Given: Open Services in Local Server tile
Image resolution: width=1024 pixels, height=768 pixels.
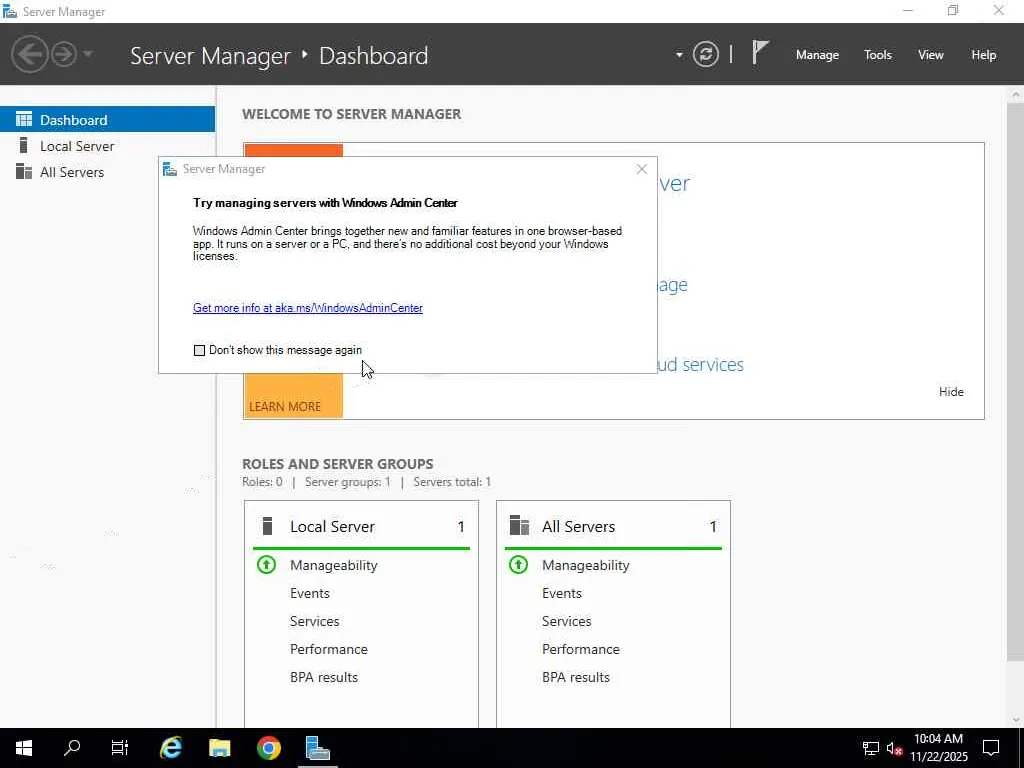Looking at the screenshot, I should point(314,621).
